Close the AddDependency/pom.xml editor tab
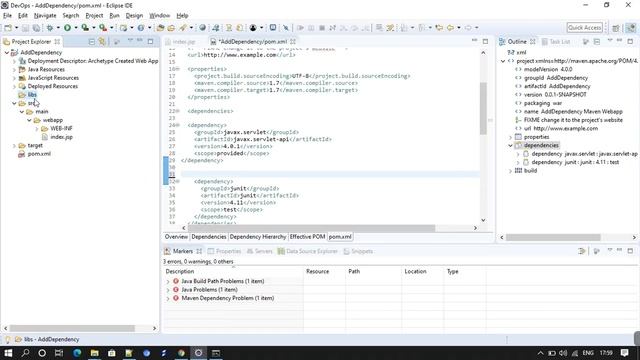Viewport: 640px width, 360px height. point(293,42)
